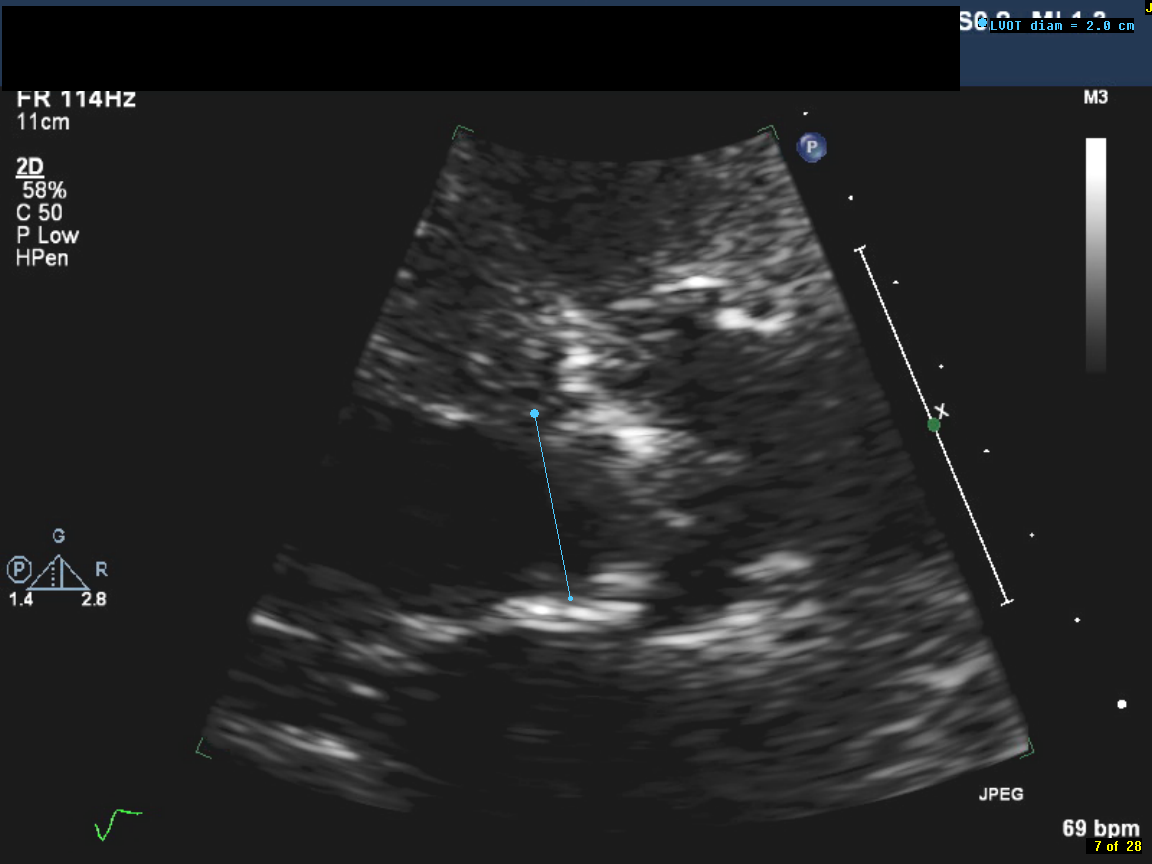
Task: Click the blue LVOT caliper measurement line
Action: [552, 505]
